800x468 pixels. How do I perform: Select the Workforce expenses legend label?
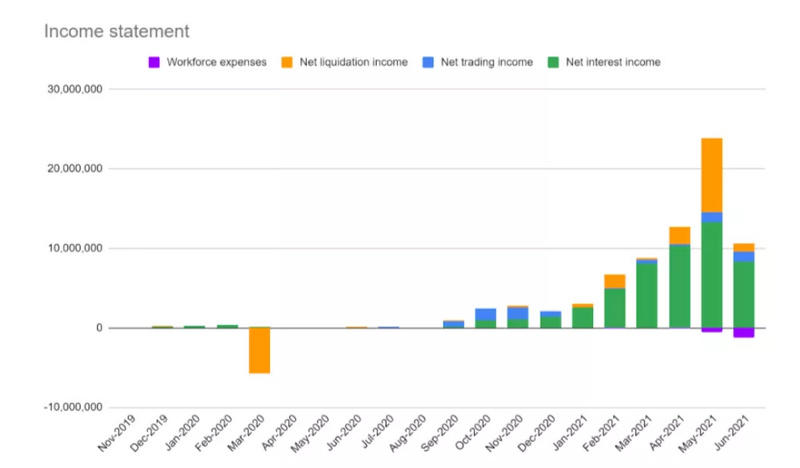[216, 62]
